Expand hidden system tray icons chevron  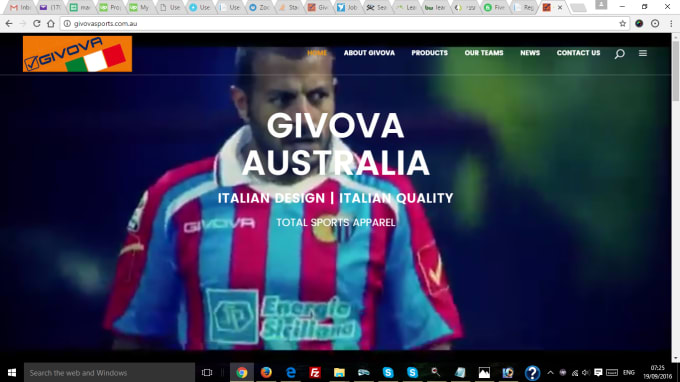(550, 372)
